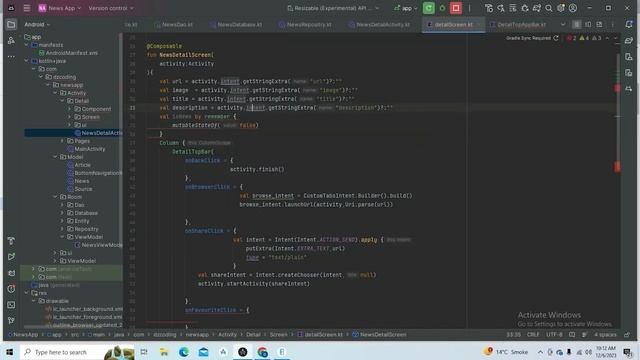Show more tool windows via the ellipsis
This screenshot has width=640, height=360.
(x=11, y=56)
